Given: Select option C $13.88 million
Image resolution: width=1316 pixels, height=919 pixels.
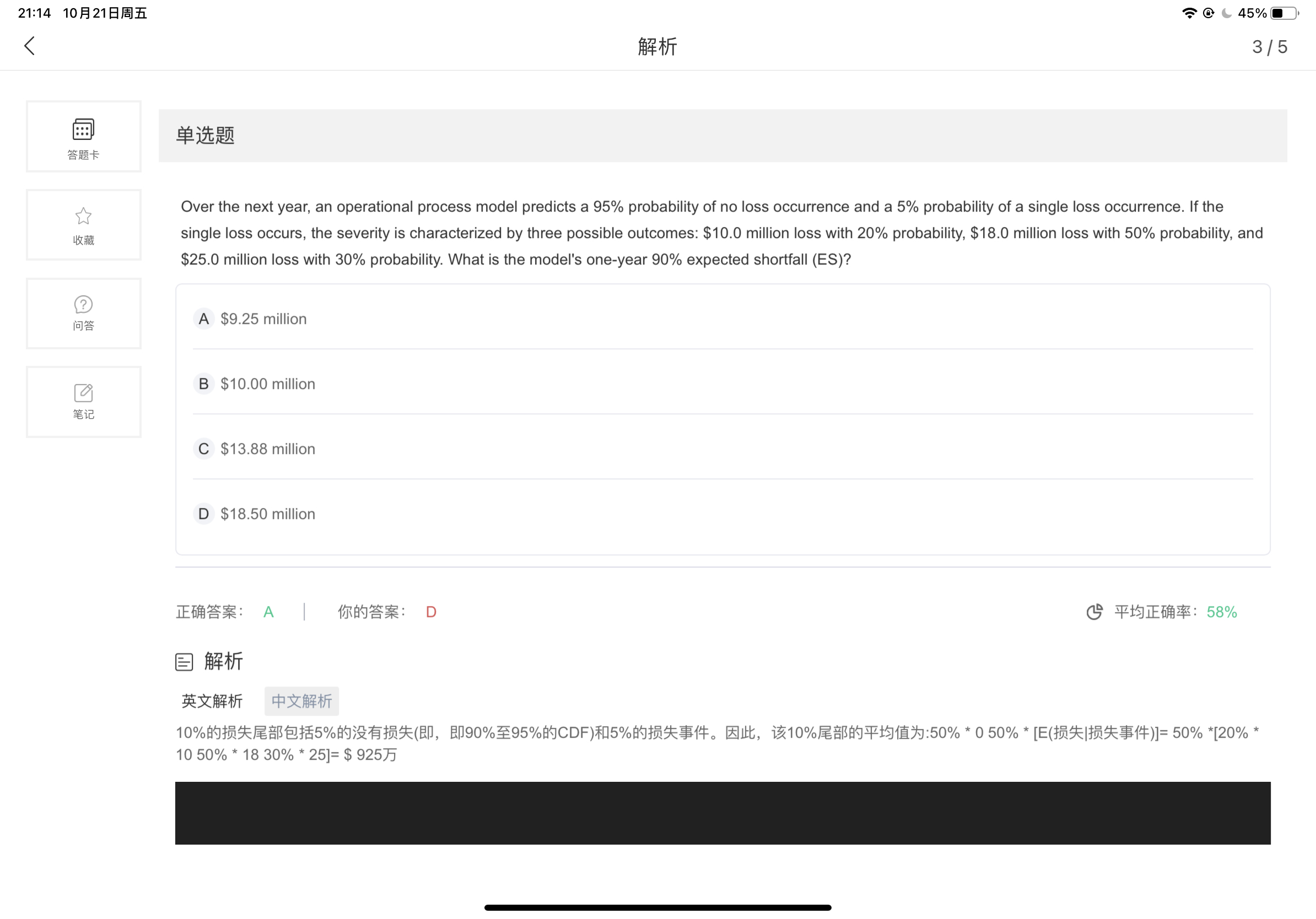Looking at the screenshot, I should (x=267, y=449).
